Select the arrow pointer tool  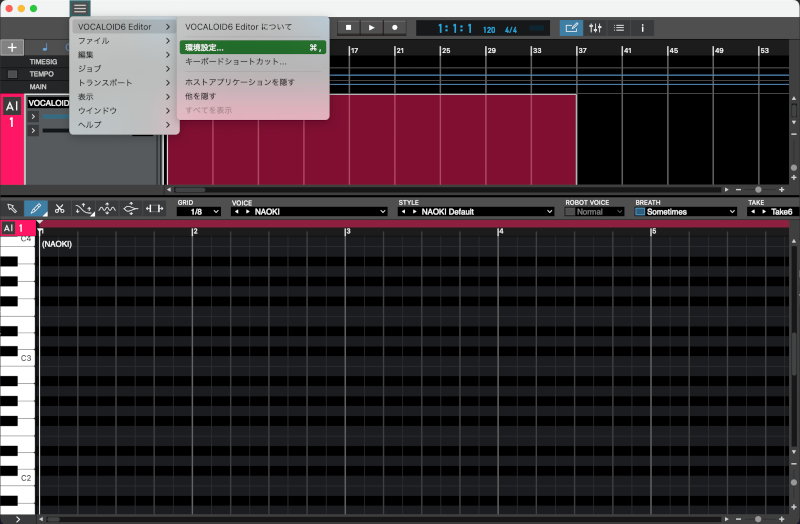(12, 208)
